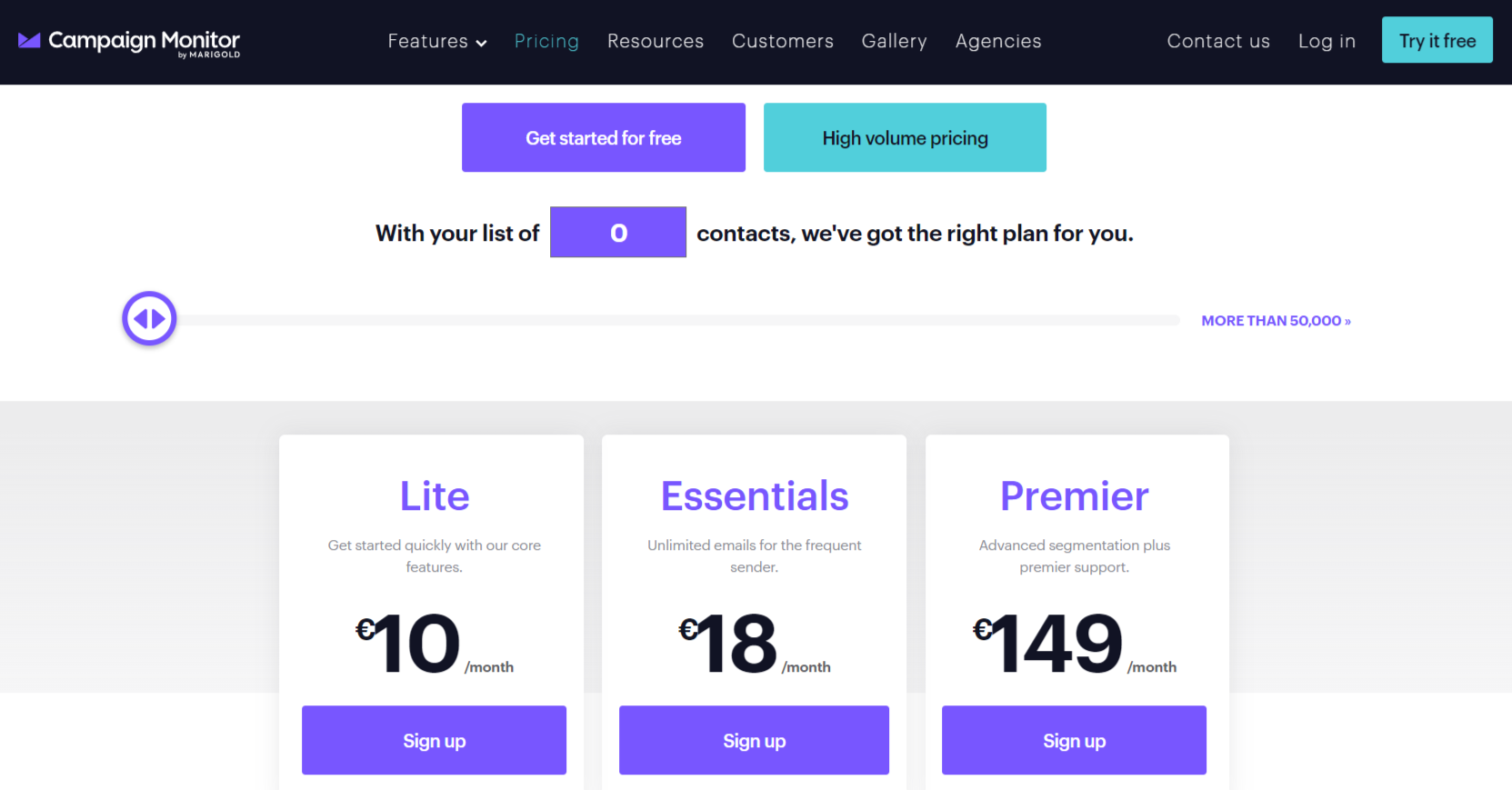Expand the Features dropdown chevron
Viewport: 1512px width, 790px height.
click(481, 43)
